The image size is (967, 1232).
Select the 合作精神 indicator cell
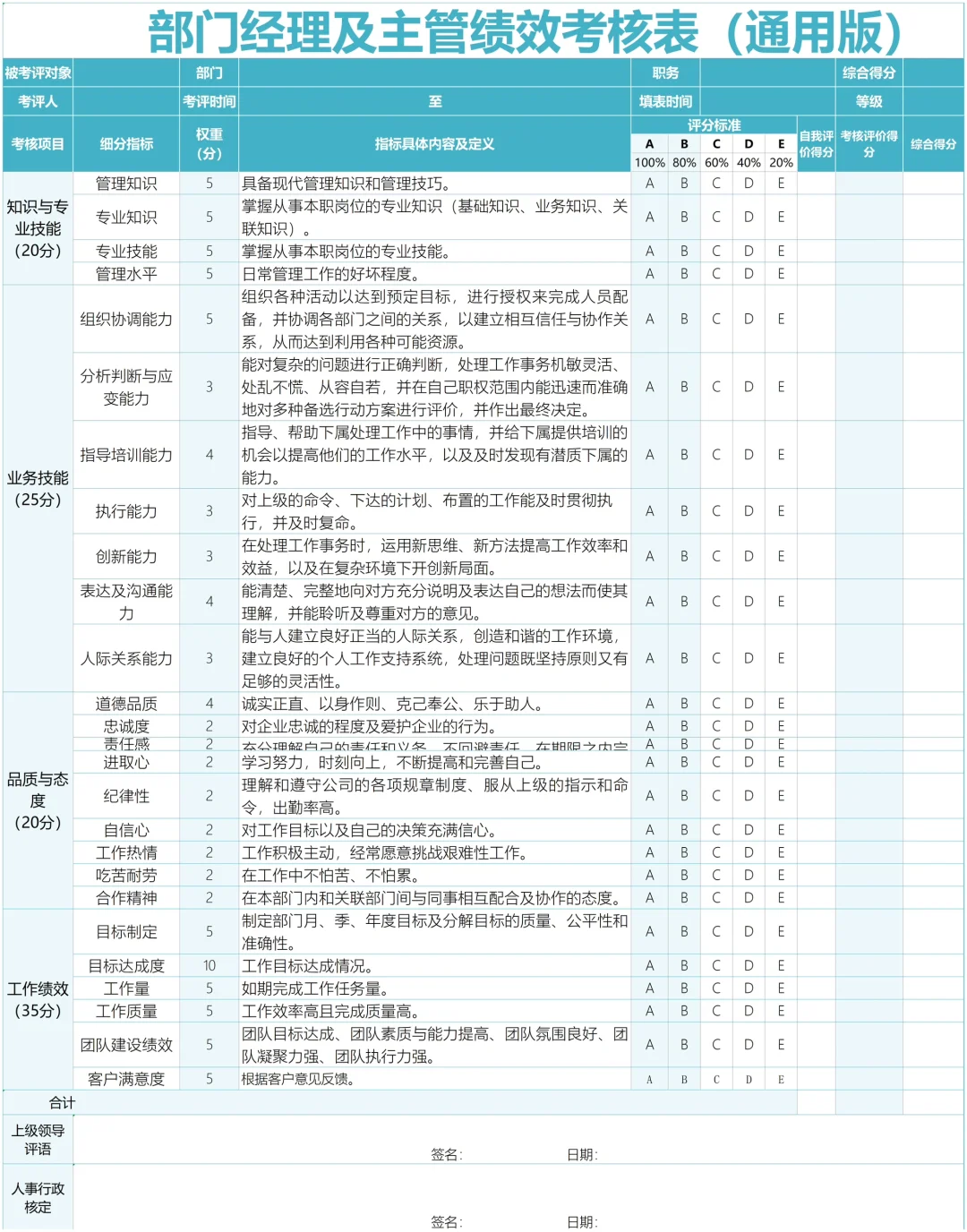click(x=126, y=898)
